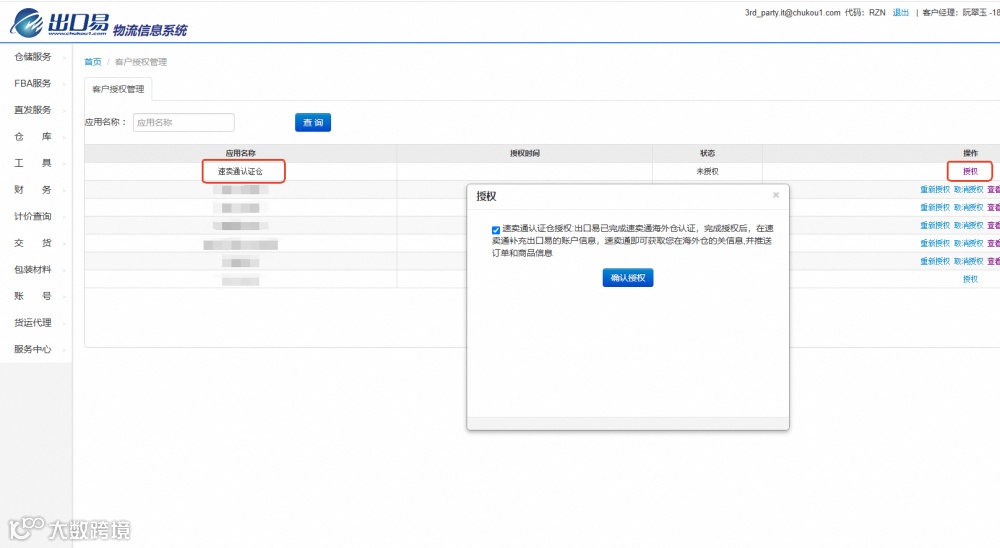The height and width of the screenshot is (548, 1000).
Task: Select the 速卖通认证仓 table cell
Action: pos(240,171)
